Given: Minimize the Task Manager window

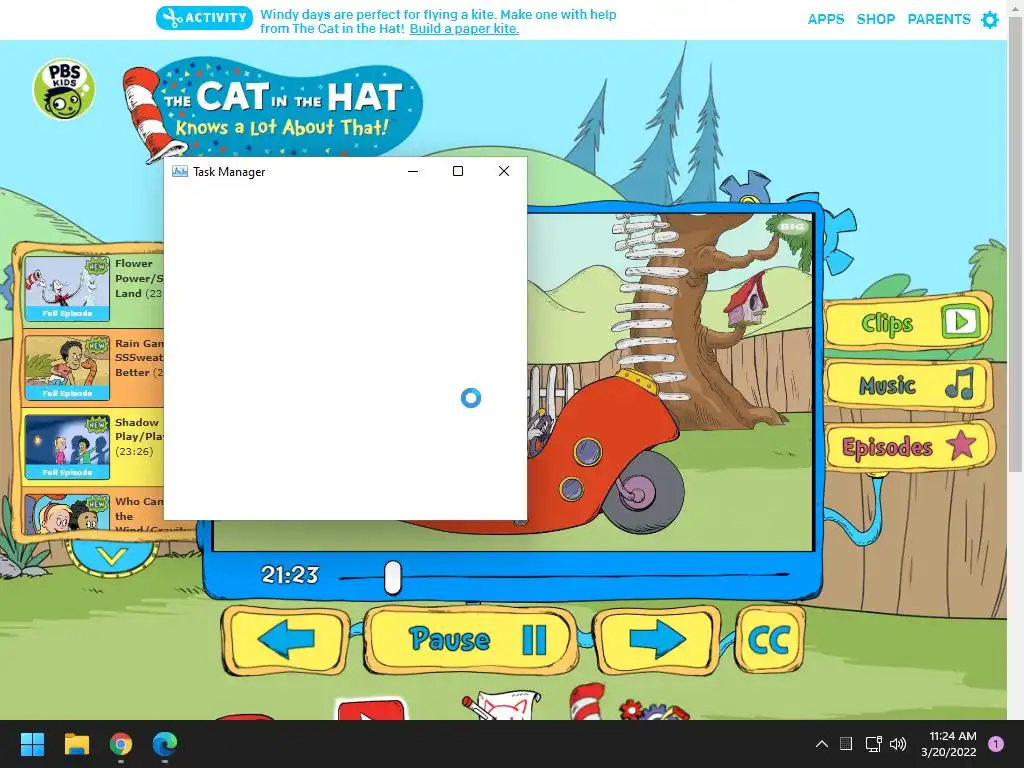Looking at the screenshot, I should click(413, 171).
